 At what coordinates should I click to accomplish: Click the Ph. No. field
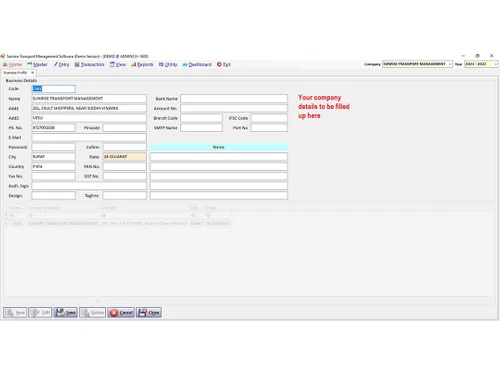54,128
